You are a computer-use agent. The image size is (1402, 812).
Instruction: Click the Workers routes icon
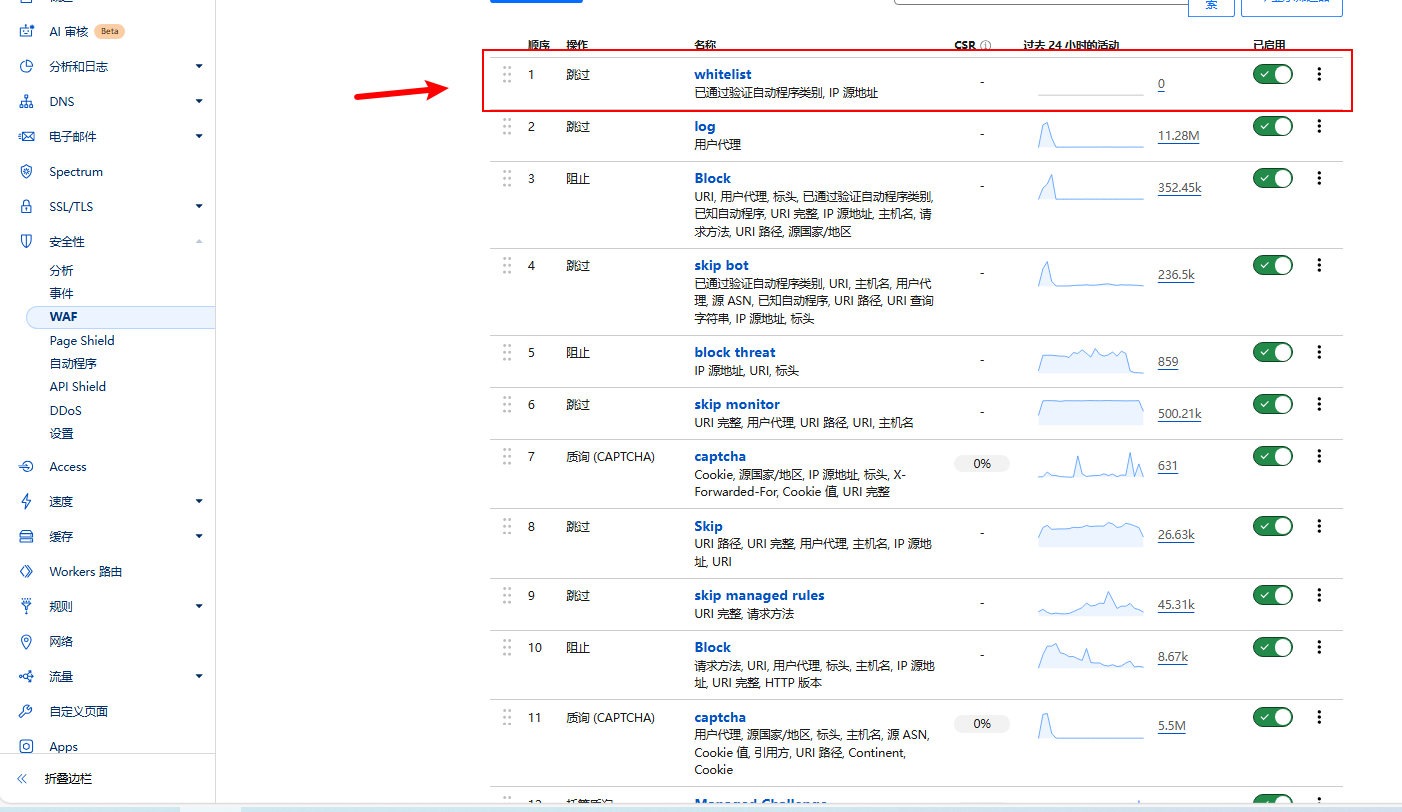click(x=27, y=572)
